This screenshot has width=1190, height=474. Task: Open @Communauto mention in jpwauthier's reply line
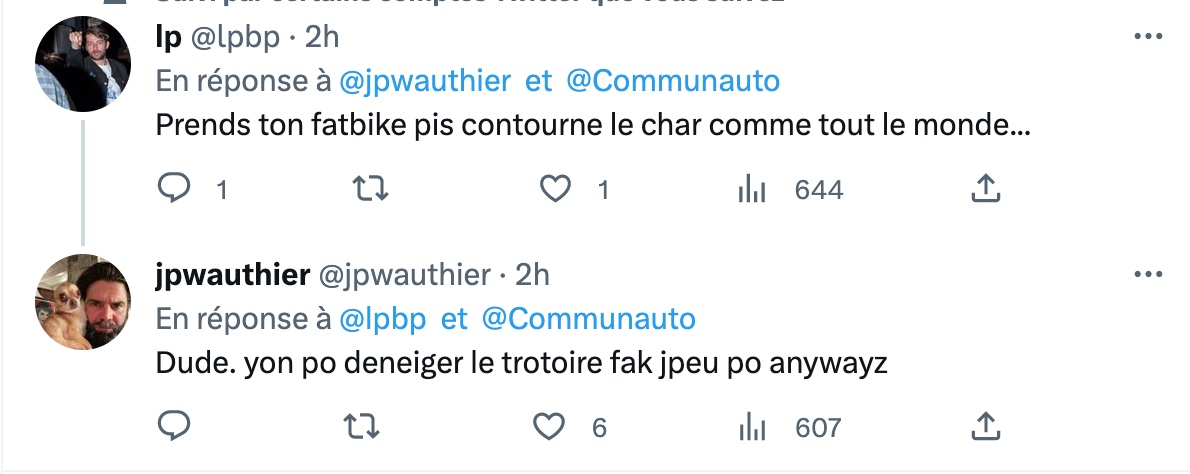pos(588,319)
